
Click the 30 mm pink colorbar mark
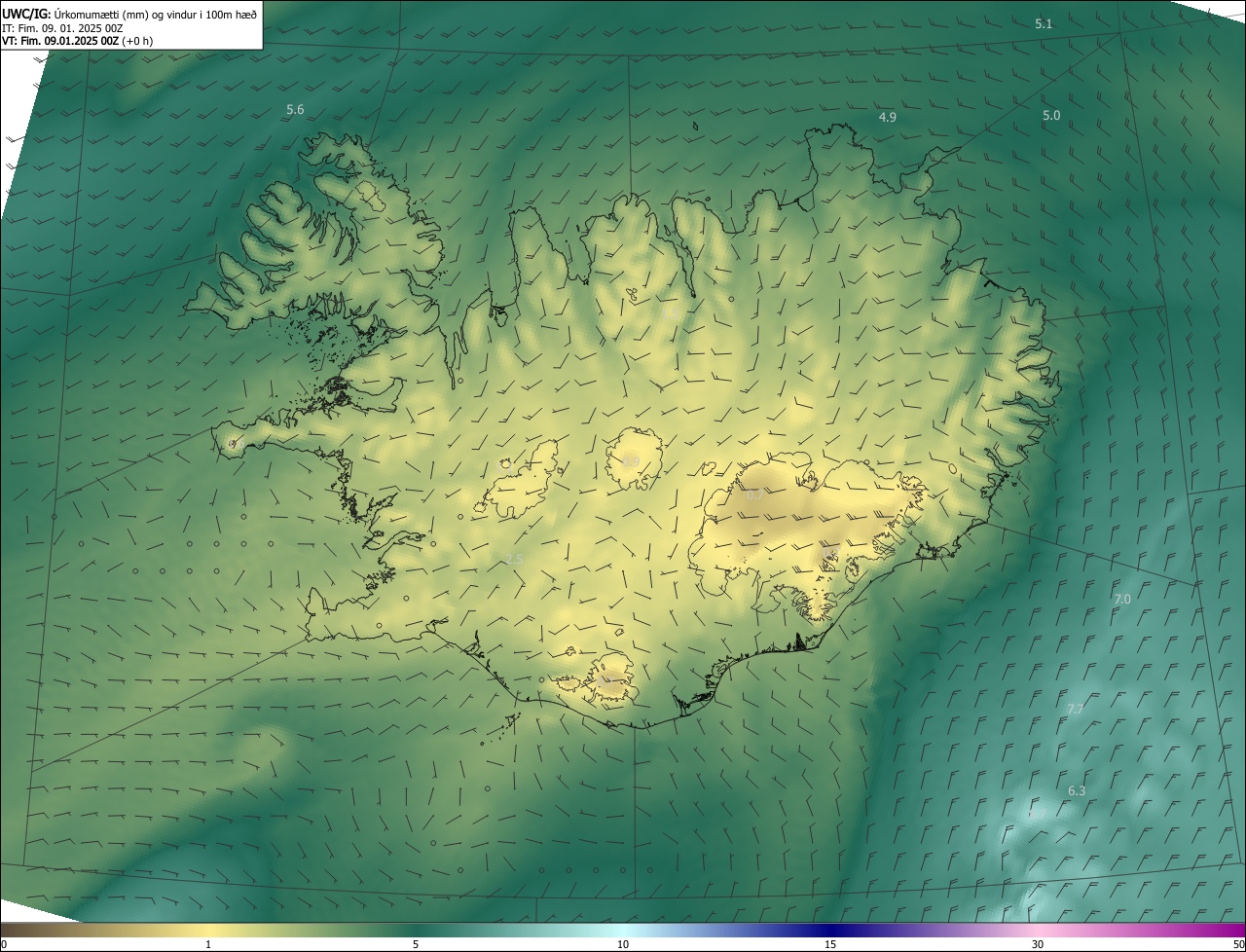(1038, 944)
